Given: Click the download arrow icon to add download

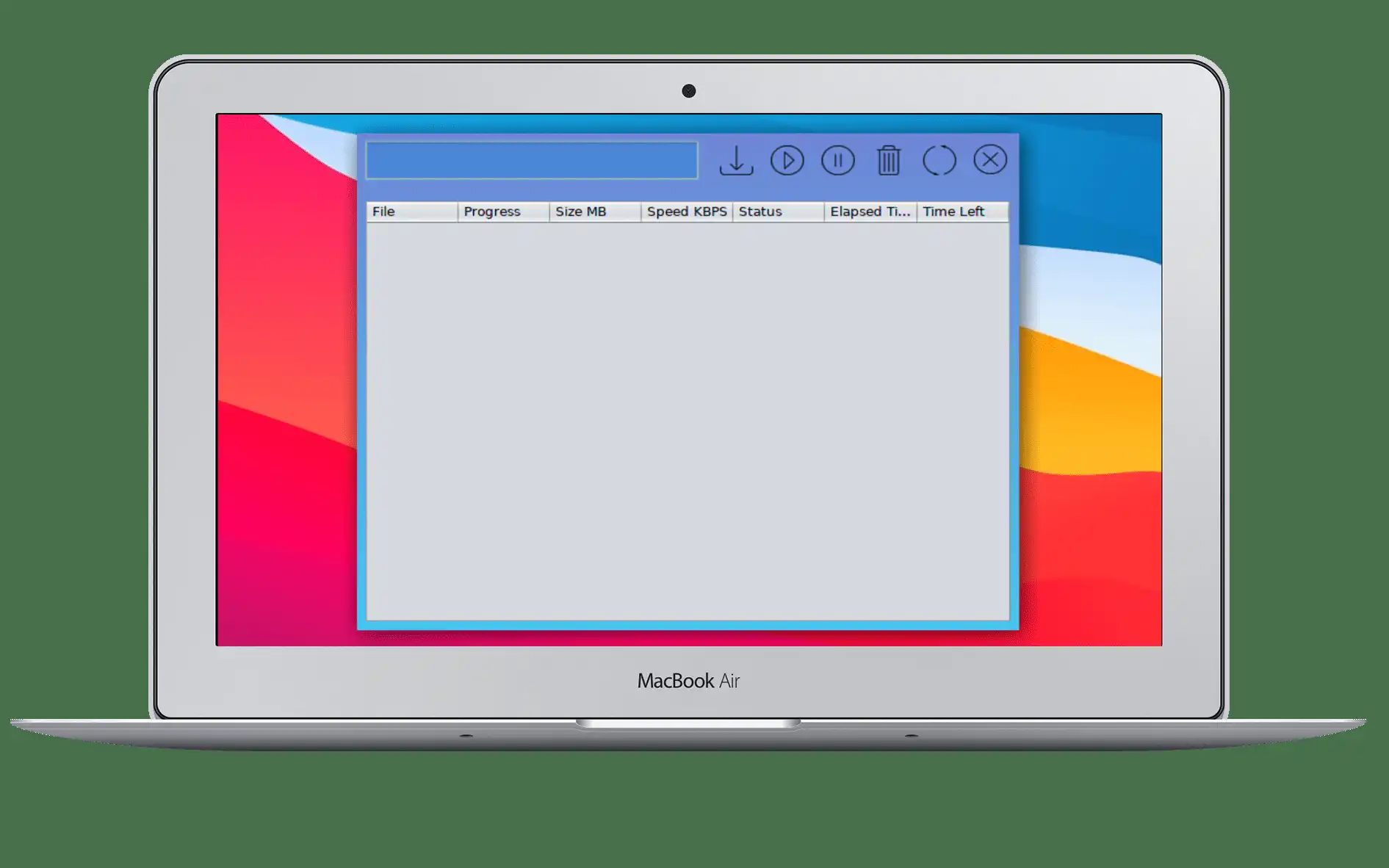Looking at the screenshot, I should coord(736,160).
